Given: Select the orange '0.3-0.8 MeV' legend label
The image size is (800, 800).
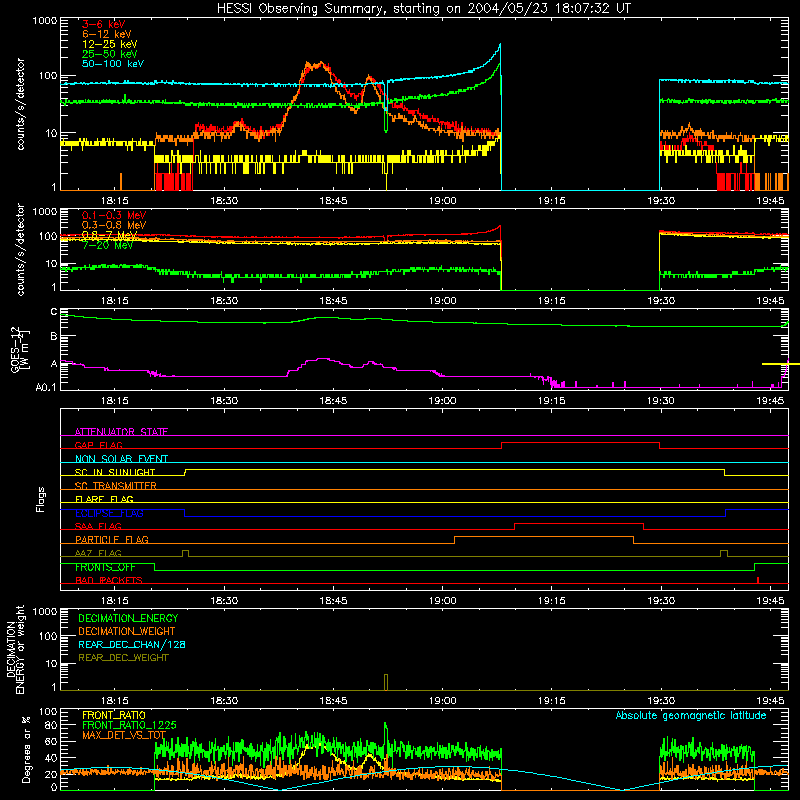Looking at the screenshot, I should 114,225.
